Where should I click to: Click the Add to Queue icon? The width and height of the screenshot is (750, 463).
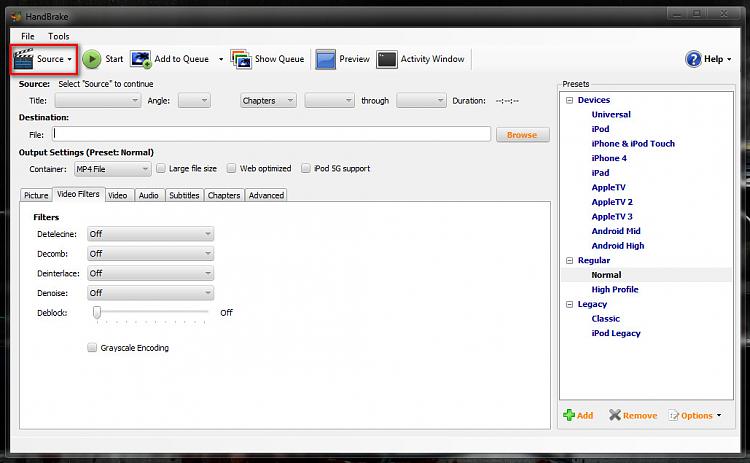[x=141, y=59]
